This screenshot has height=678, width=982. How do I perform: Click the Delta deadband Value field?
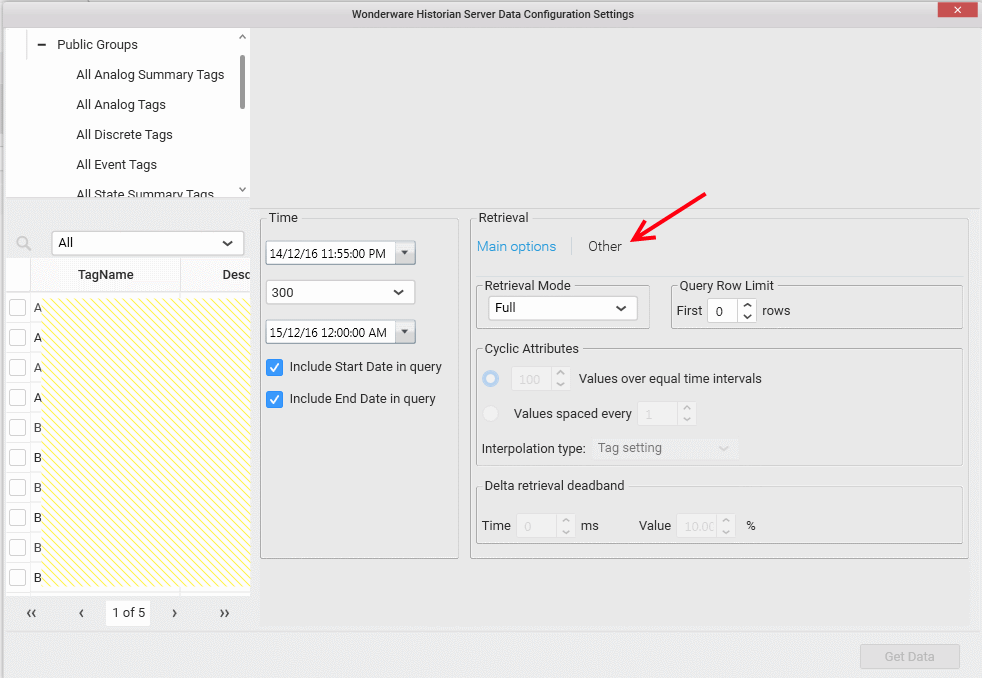pos(698,526)
